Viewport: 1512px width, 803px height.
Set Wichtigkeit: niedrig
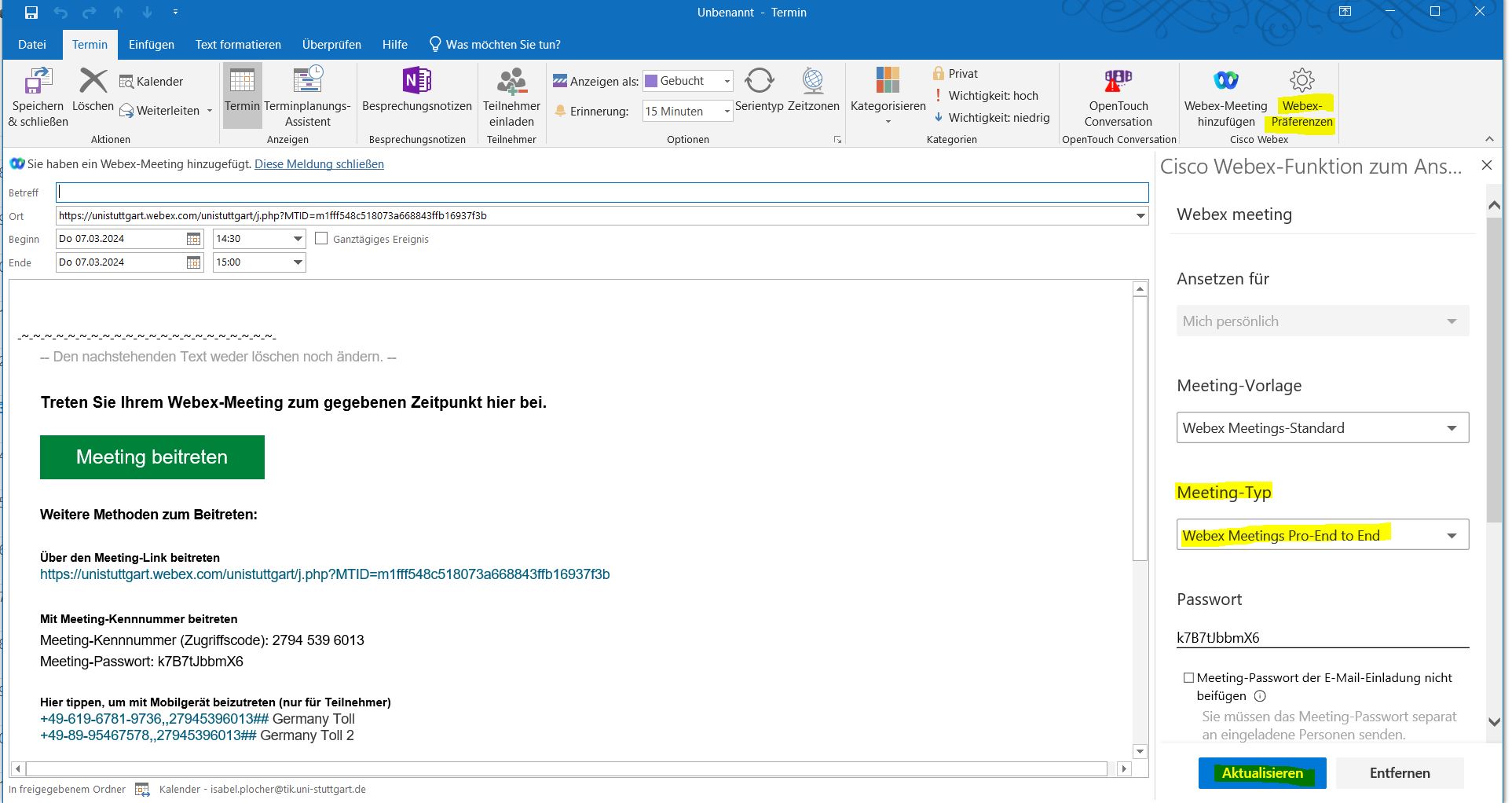click(991, 118)
